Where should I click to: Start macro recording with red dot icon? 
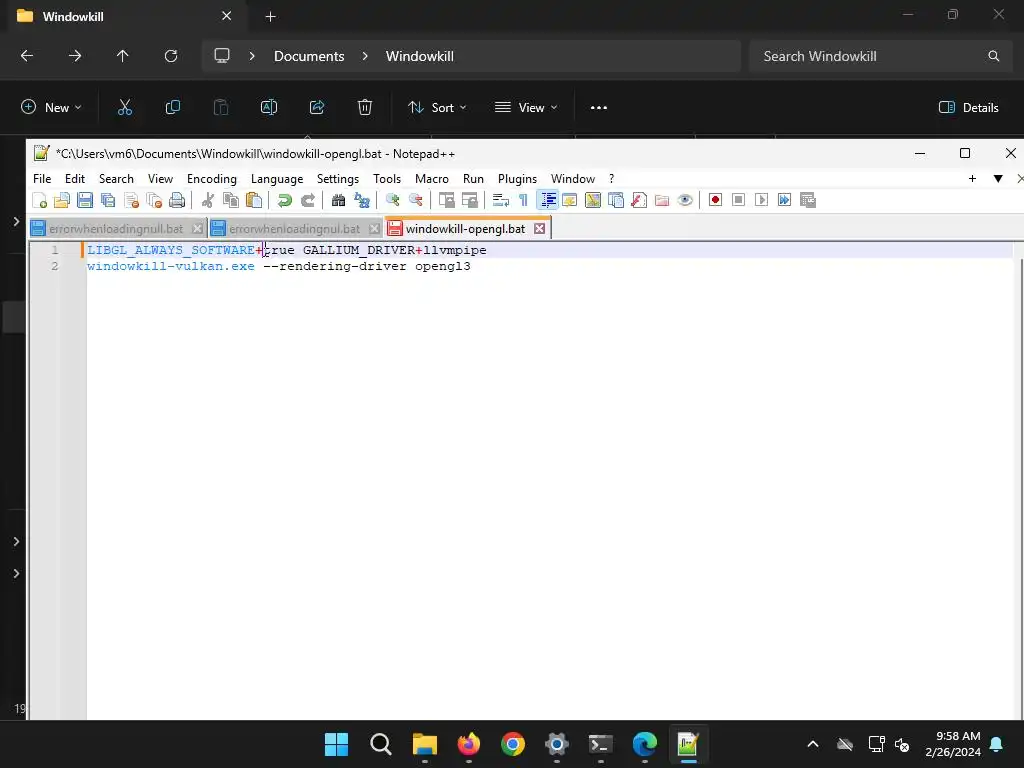pos(716,200)
